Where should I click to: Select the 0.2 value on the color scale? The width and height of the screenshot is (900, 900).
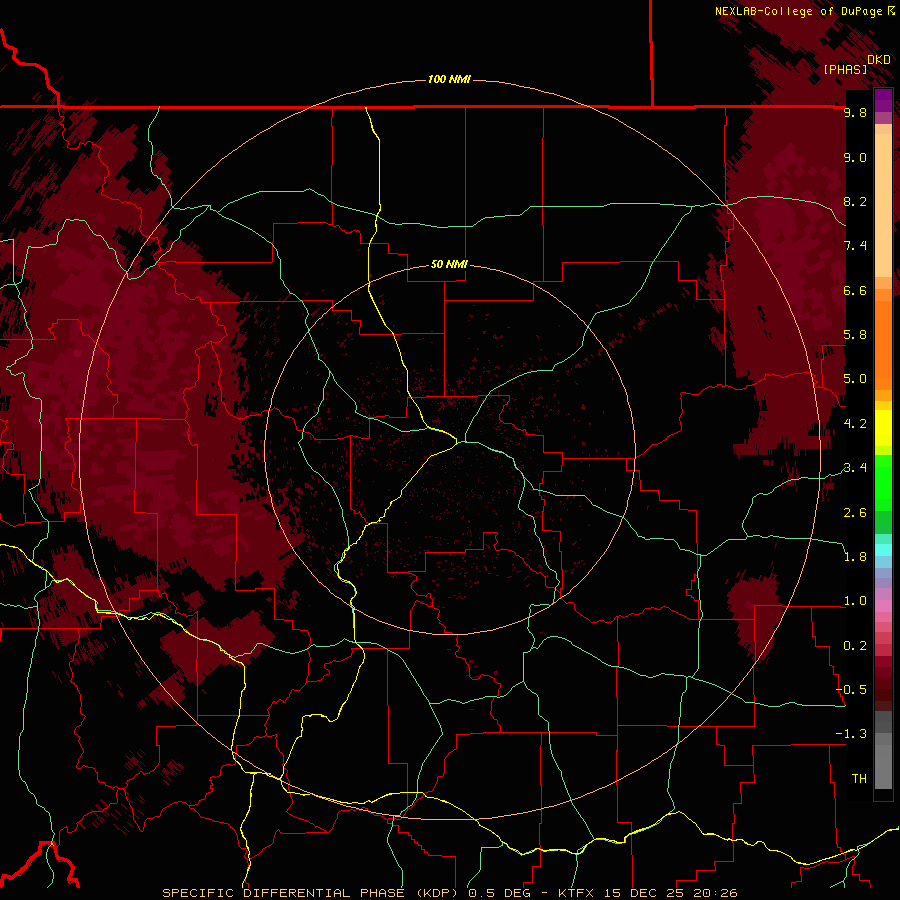pyautogui.click(x=855, y=646)
